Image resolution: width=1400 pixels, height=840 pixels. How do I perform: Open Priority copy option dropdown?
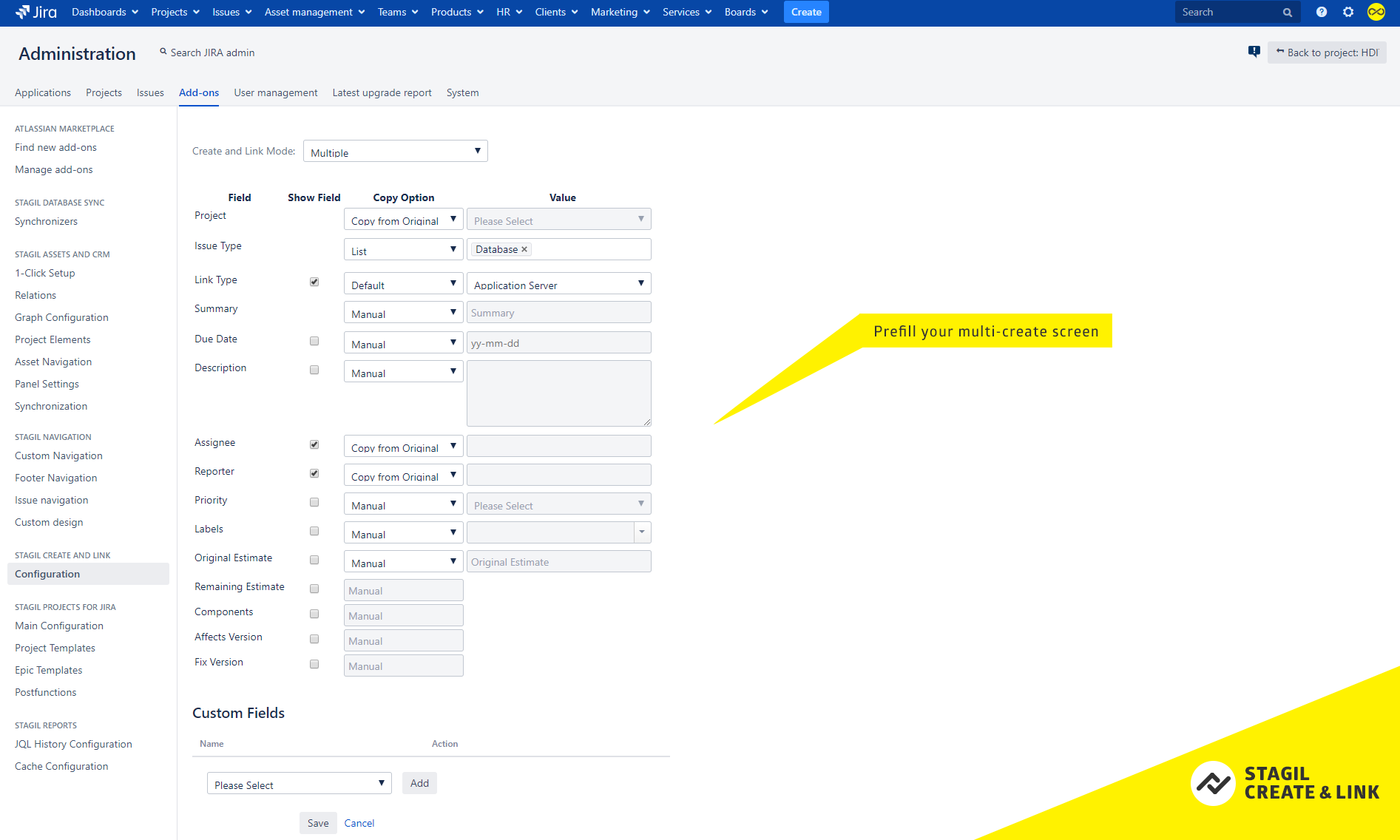pyautogui.click(x=404, y=504)
